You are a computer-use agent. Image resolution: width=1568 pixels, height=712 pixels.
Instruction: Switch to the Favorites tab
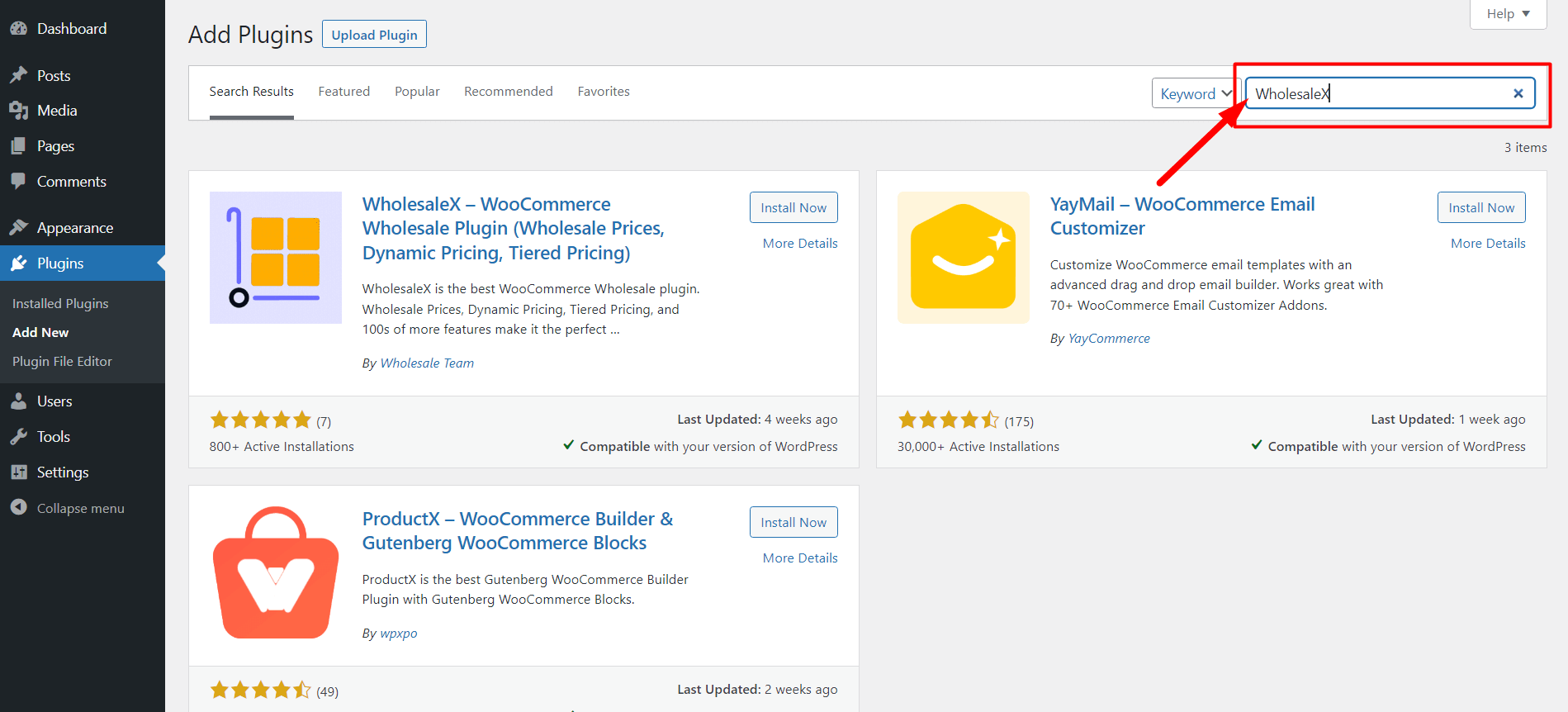pyautogui.click(x=604, y=92)
